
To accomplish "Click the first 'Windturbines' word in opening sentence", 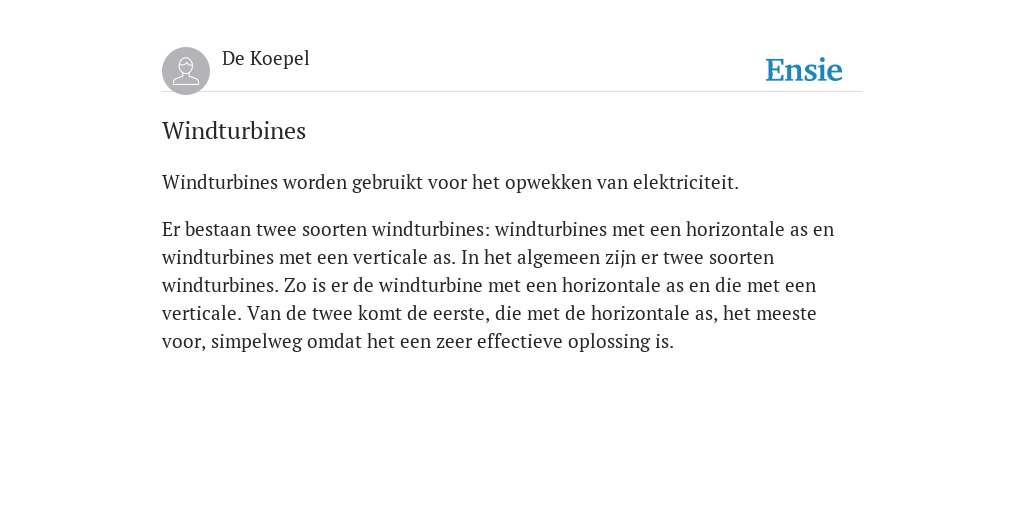I will click(220, 183).
